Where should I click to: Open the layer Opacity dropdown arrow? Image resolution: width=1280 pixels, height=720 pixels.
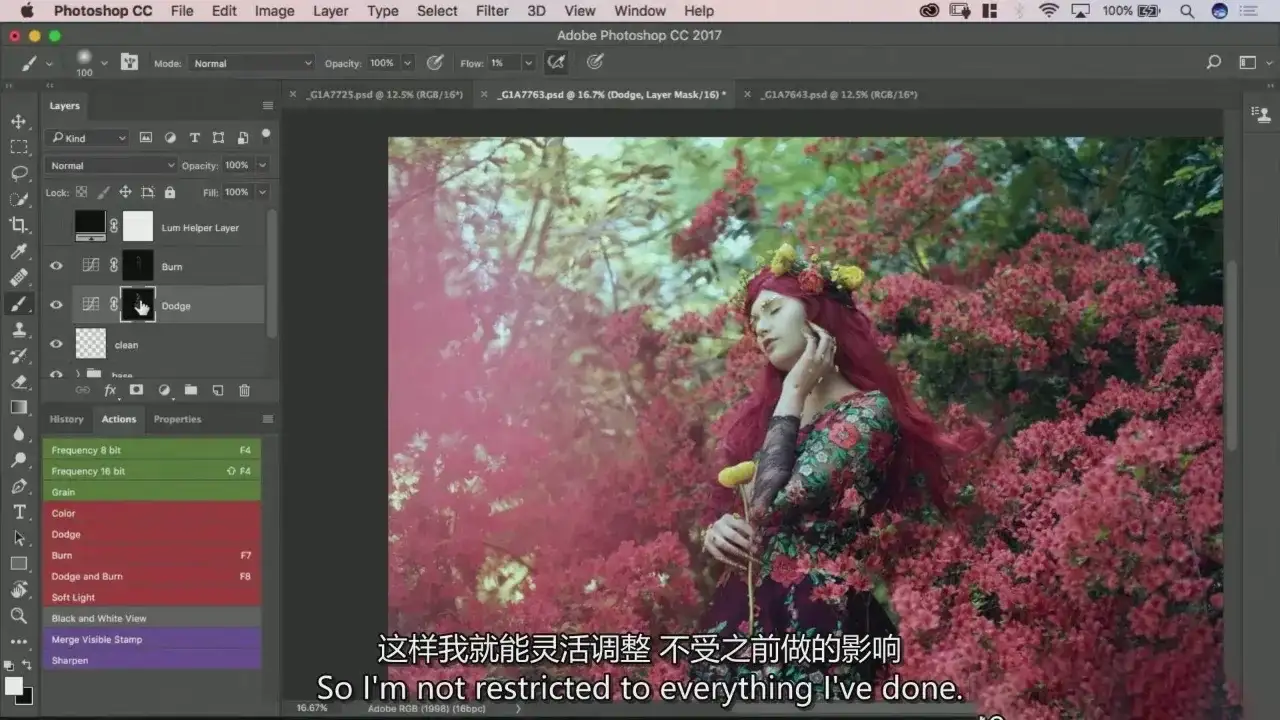coord(262,165)
